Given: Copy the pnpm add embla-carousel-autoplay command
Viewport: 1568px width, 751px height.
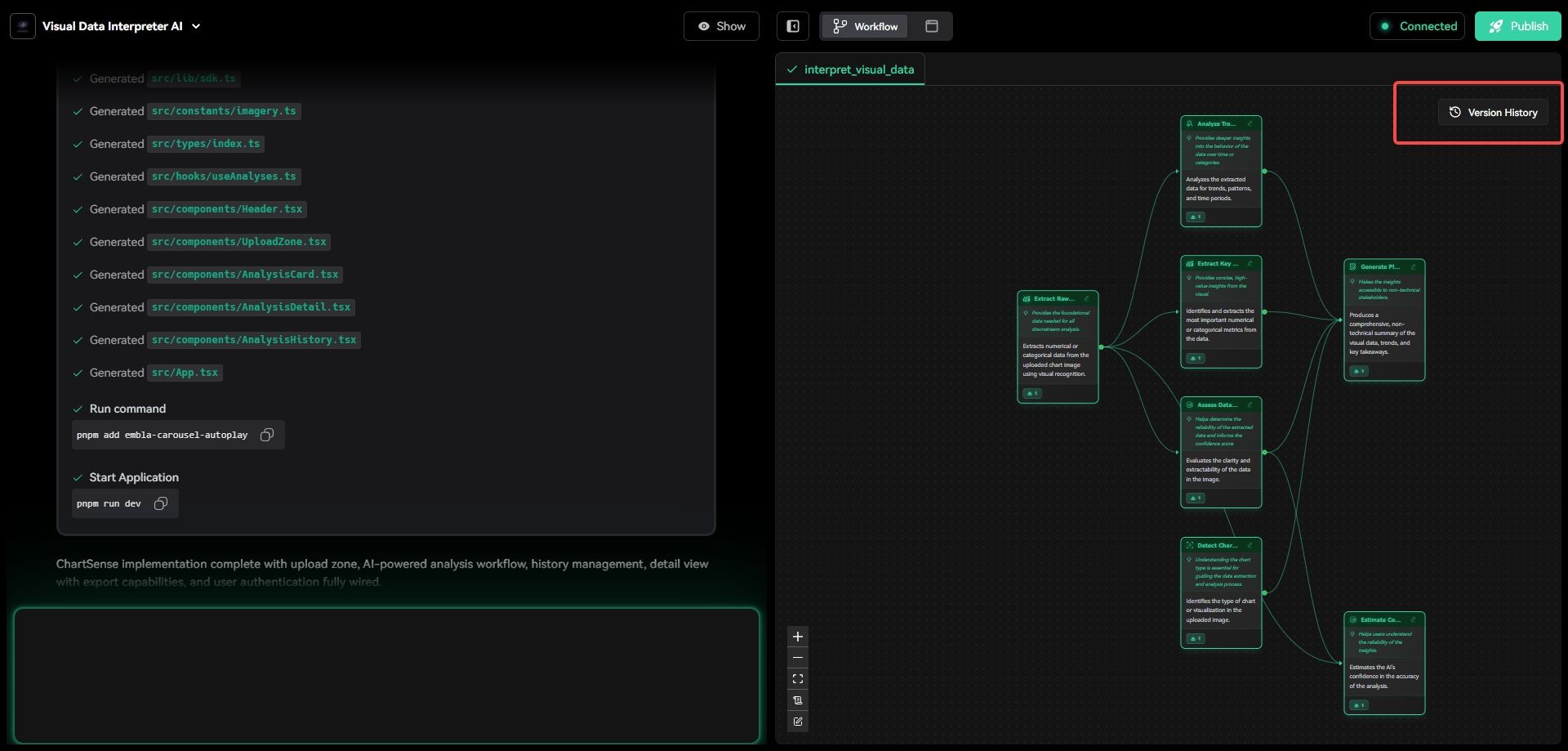Looking at the screenshot, I should (x=267, y=435).
